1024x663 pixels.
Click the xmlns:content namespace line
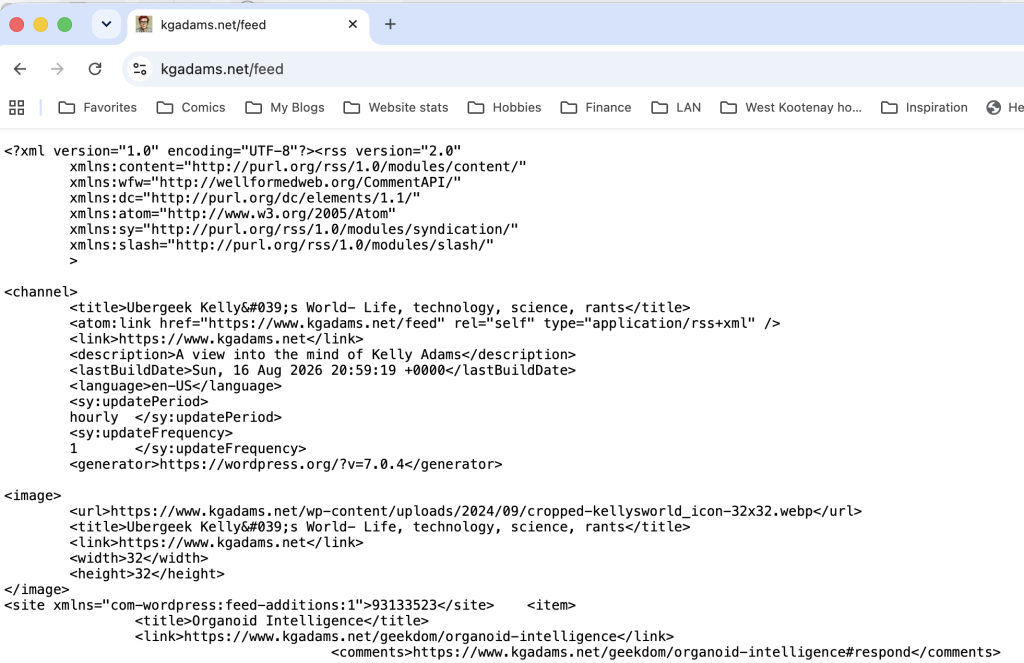(x=298, y=167)
